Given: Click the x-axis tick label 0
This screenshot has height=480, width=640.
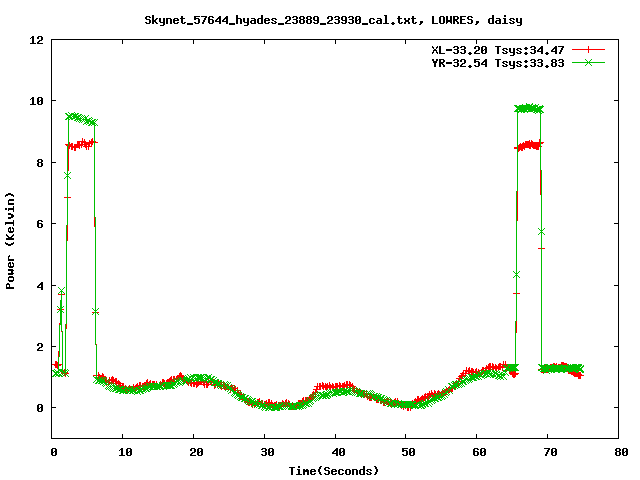Looking at the screenshot, I should [54, 452].
